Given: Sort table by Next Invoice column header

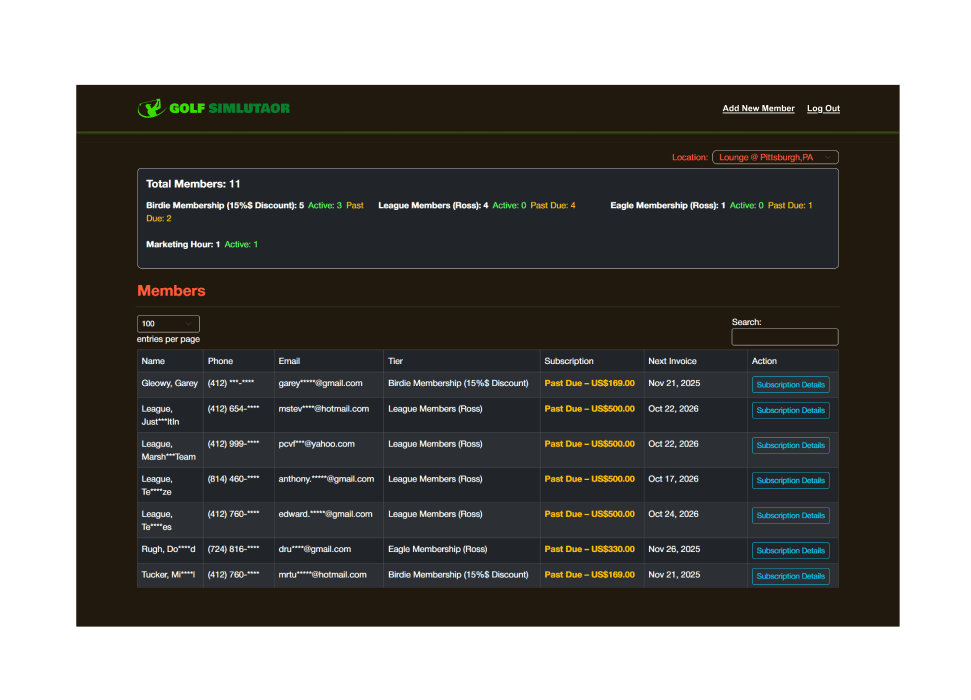Looking at the screenshot, I should click(x=672, y=361).
